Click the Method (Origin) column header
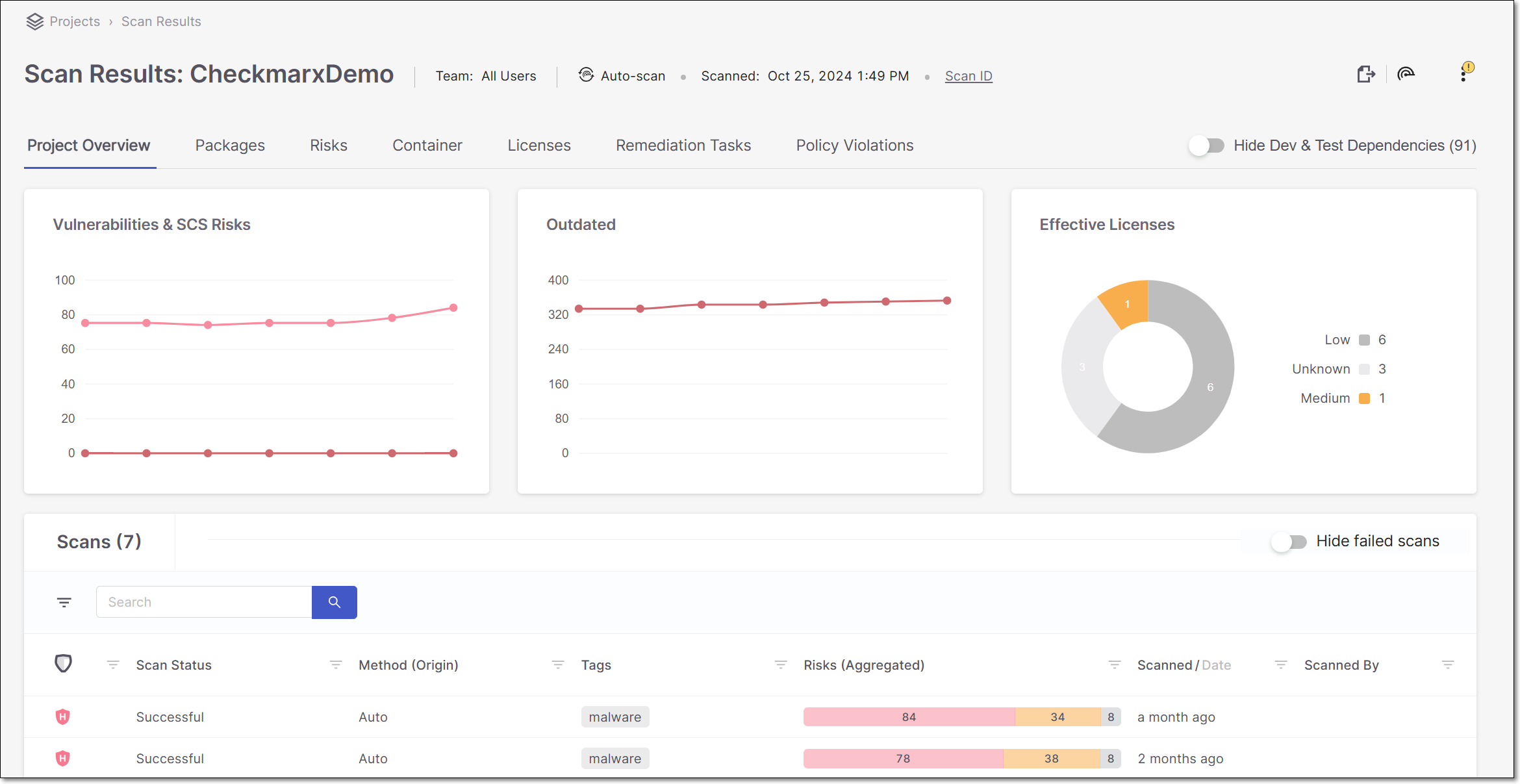 (x=409, y=665)
